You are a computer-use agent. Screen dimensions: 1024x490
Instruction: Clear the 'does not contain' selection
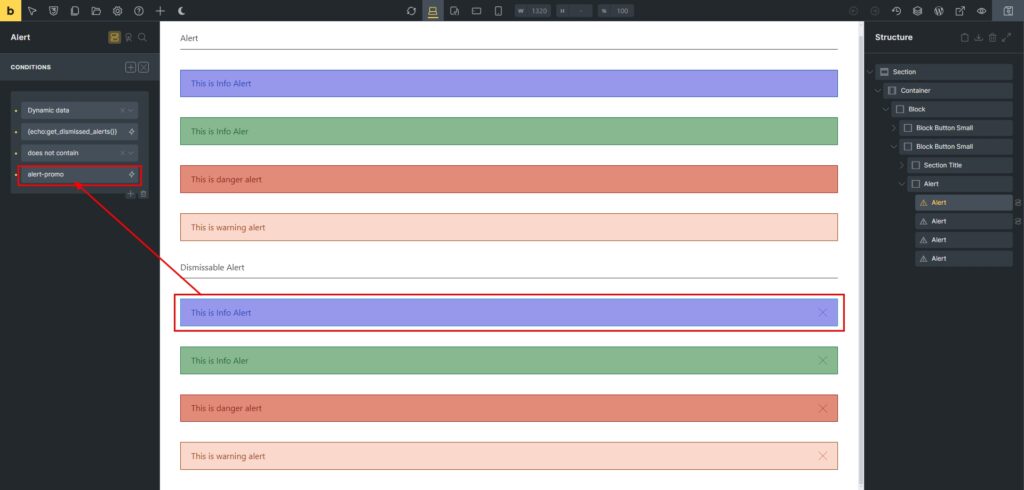click(x=122, y=153)
